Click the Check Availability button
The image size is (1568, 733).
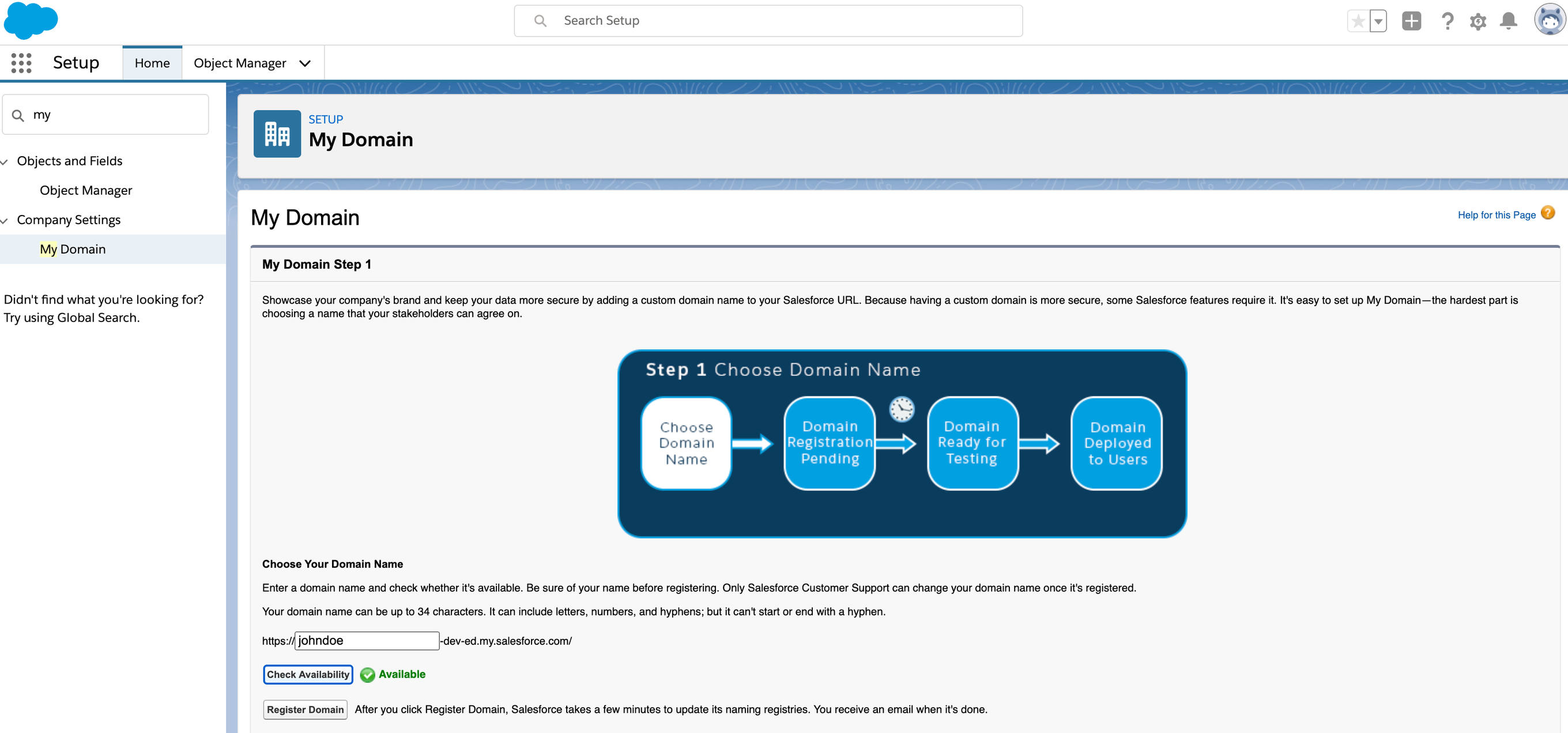308,675
